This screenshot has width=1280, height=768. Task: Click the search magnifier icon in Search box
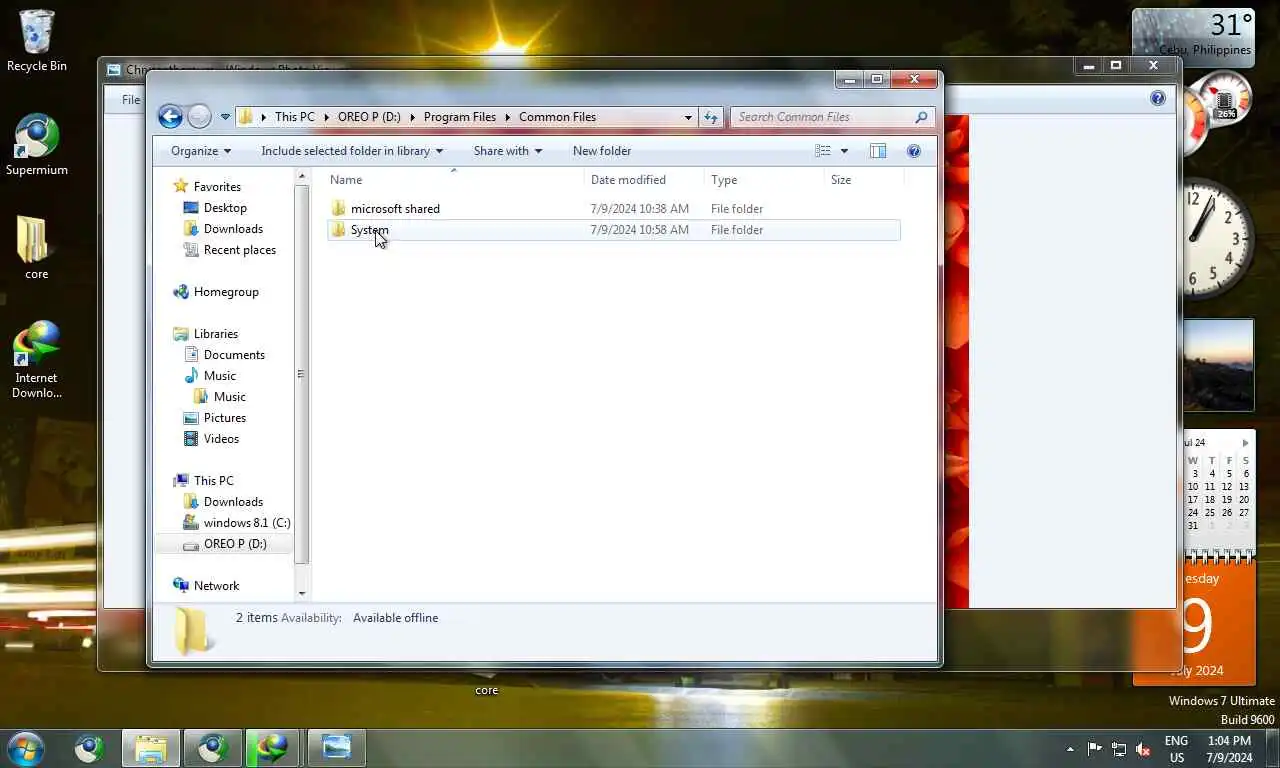pyautogui.click(x=921, y=117)
